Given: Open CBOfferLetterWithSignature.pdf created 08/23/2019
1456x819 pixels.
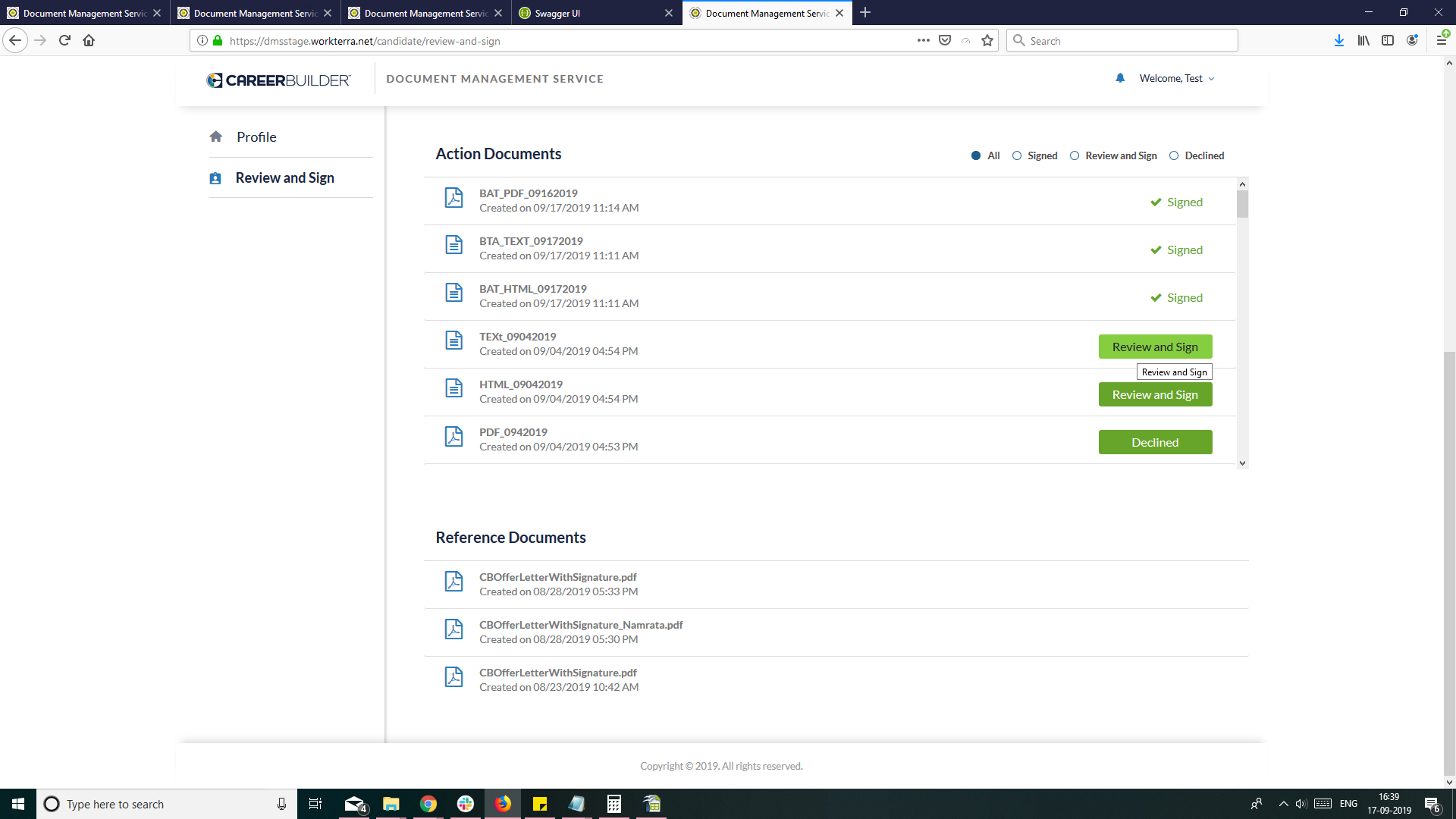Looking at the screenshot, I should (x=558, y=673).
